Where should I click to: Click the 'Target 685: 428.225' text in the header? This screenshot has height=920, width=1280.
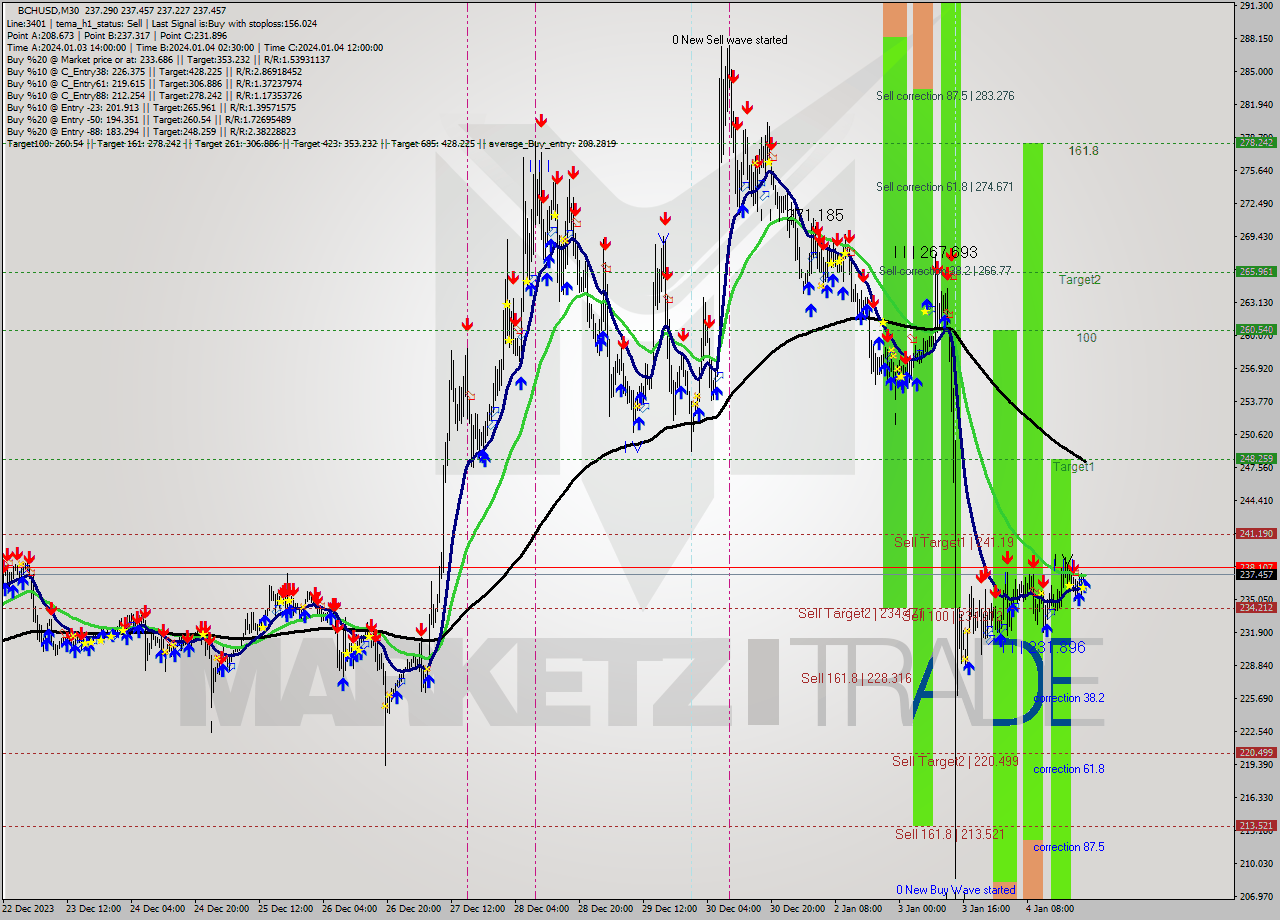tap(434, 144)
